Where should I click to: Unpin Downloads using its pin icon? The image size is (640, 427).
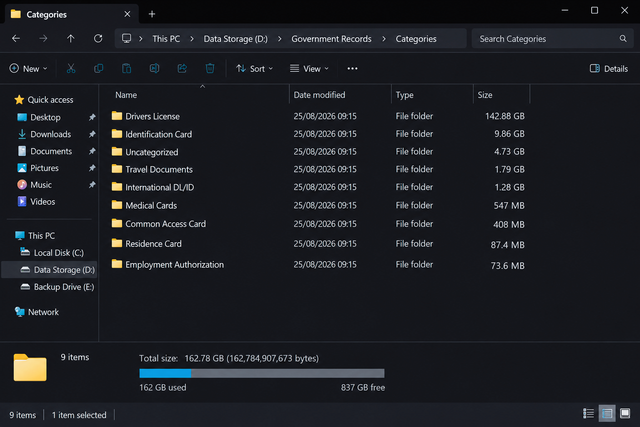click(x=92, y=134)
